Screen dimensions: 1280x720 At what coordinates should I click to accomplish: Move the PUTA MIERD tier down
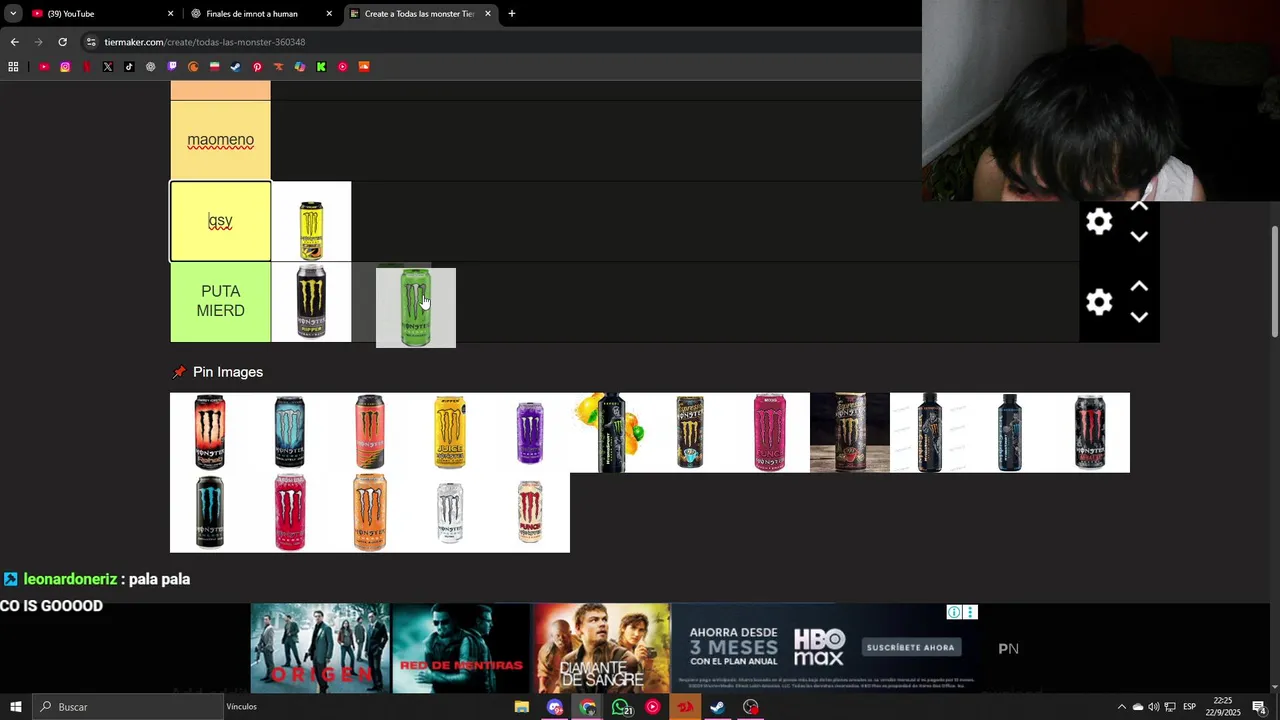(x=1139, y=317)
